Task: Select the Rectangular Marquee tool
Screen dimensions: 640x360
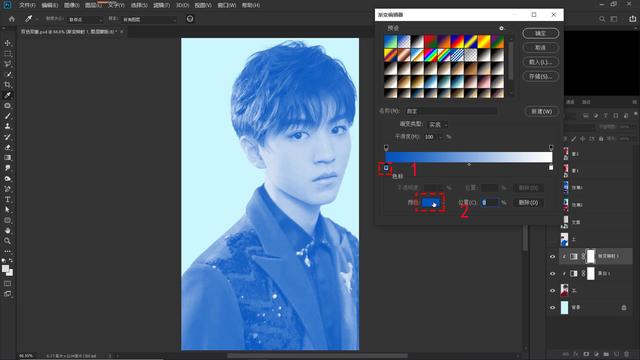Action: (x=7, y=53)
